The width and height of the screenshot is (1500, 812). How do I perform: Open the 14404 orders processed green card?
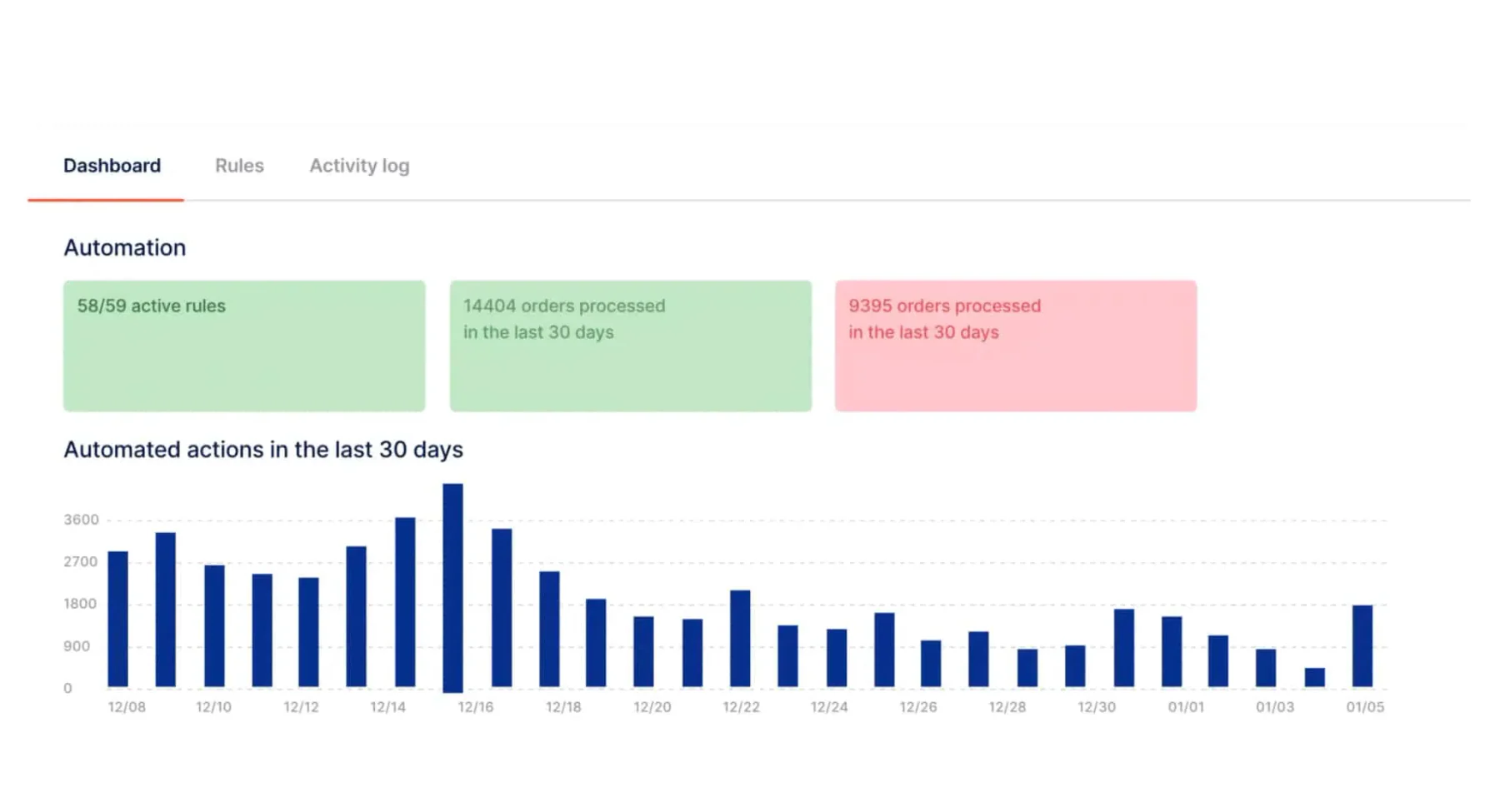(631, 346)
